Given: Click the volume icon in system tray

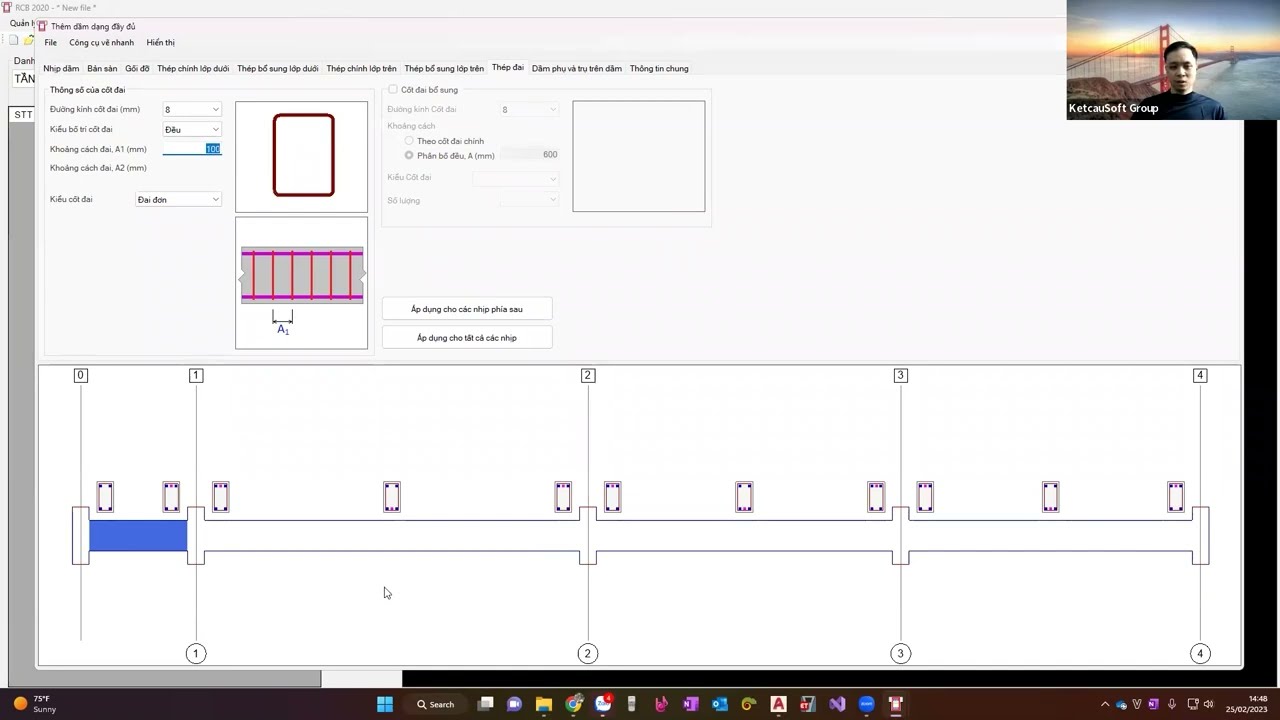Looking at the screenshot, I should [1209, 704].
